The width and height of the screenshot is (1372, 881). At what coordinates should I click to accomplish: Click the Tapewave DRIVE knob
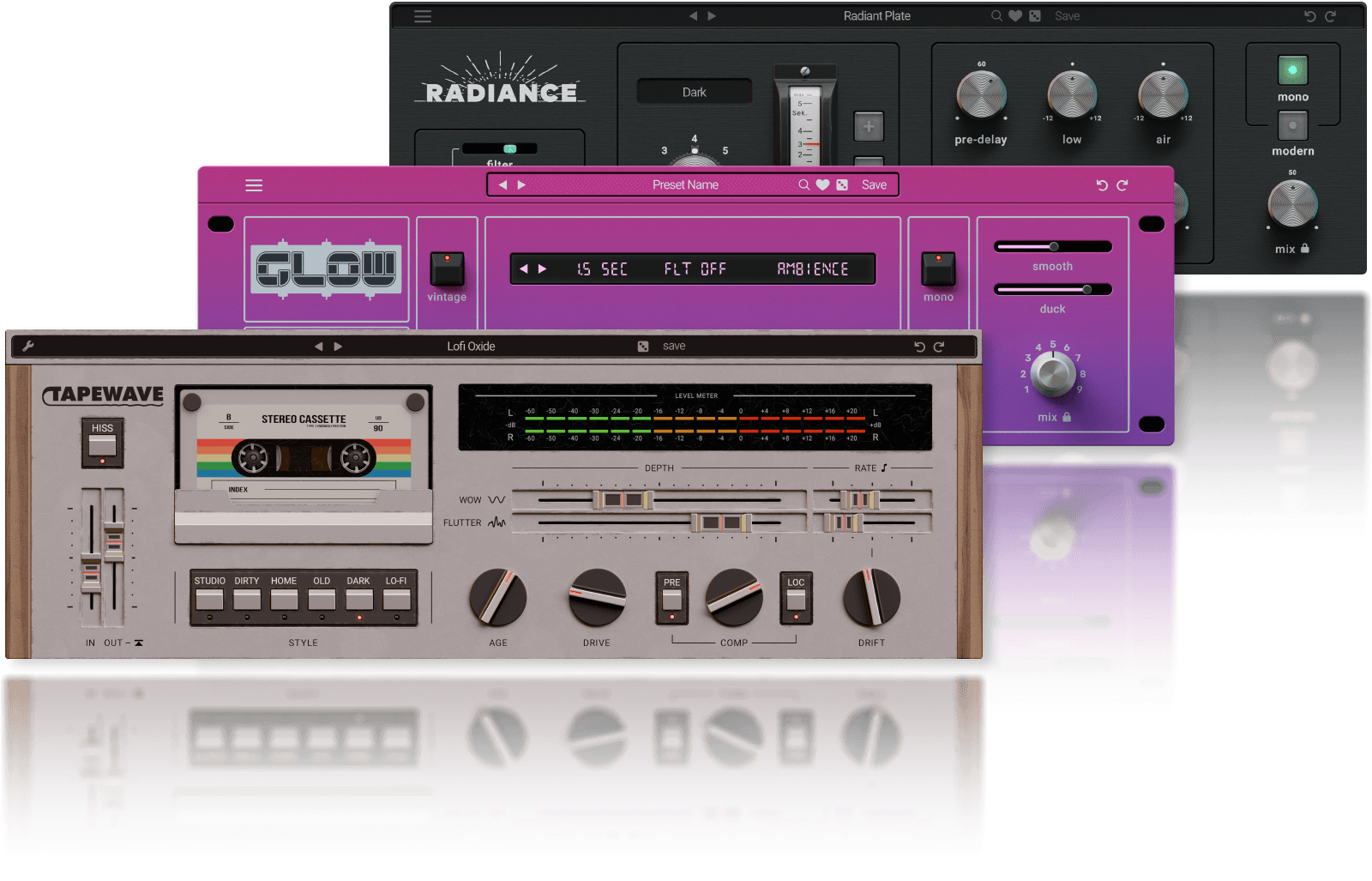(597, 597)
